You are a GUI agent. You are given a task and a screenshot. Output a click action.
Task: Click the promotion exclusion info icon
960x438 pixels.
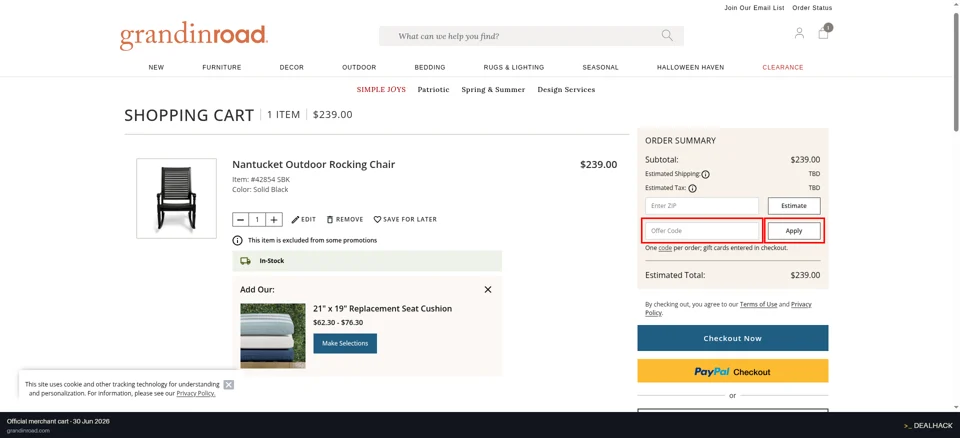point(237,241)
